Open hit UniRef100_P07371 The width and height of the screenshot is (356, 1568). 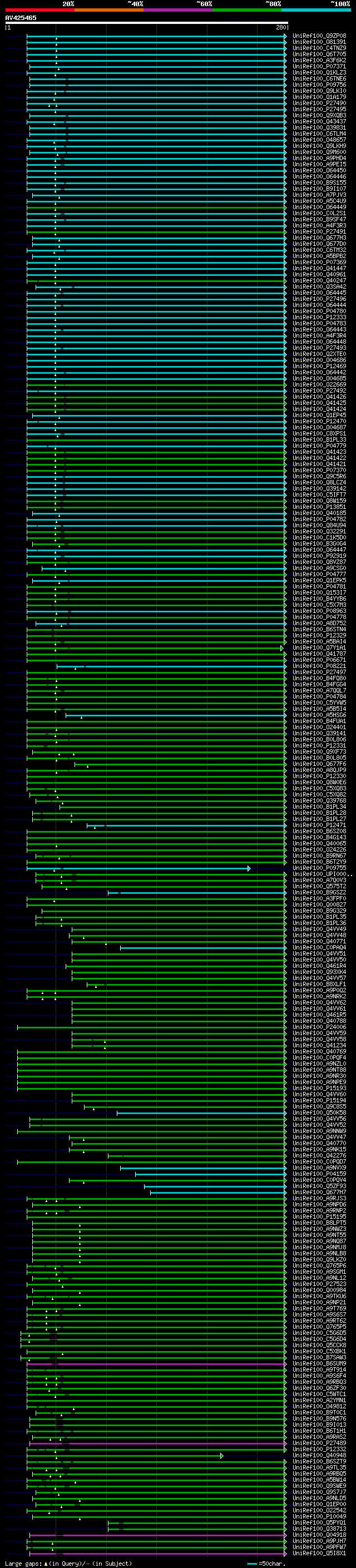click(x=319, y=66)
